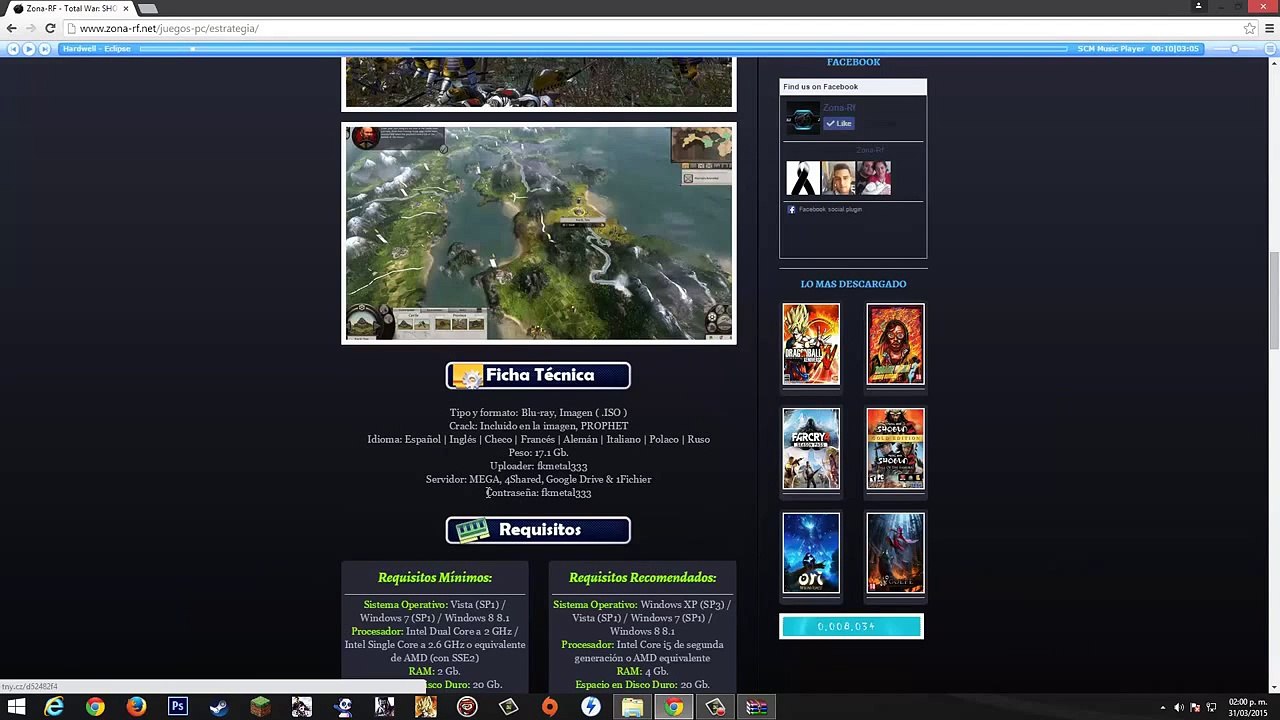
Task: Open the Dragon Ball Xenoverse game cover
Action: (x=811, y=344)
